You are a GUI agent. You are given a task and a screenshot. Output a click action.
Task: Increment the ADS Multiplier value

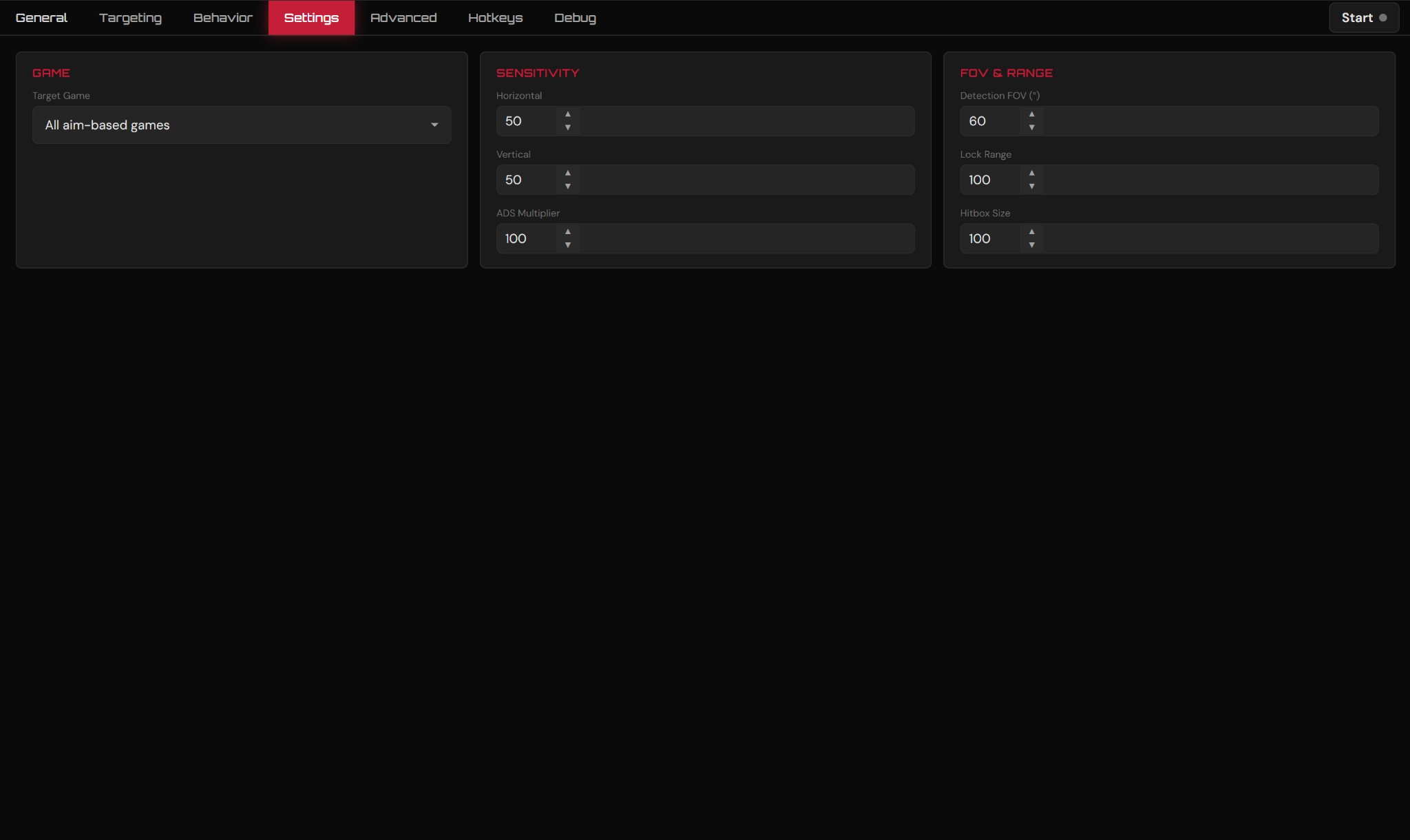click(566, 232)
